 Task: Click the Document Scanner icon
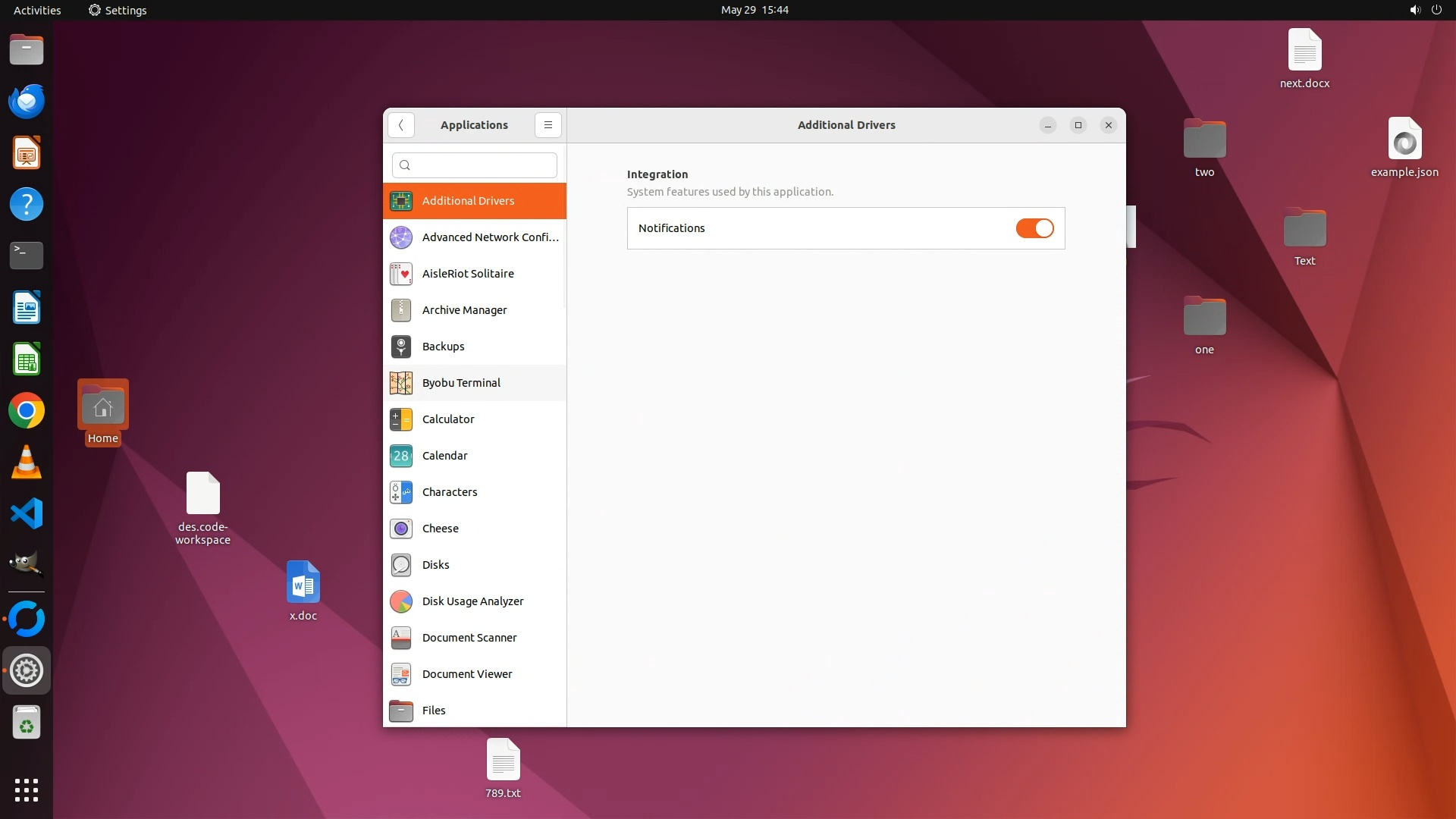tap(400, 638)
